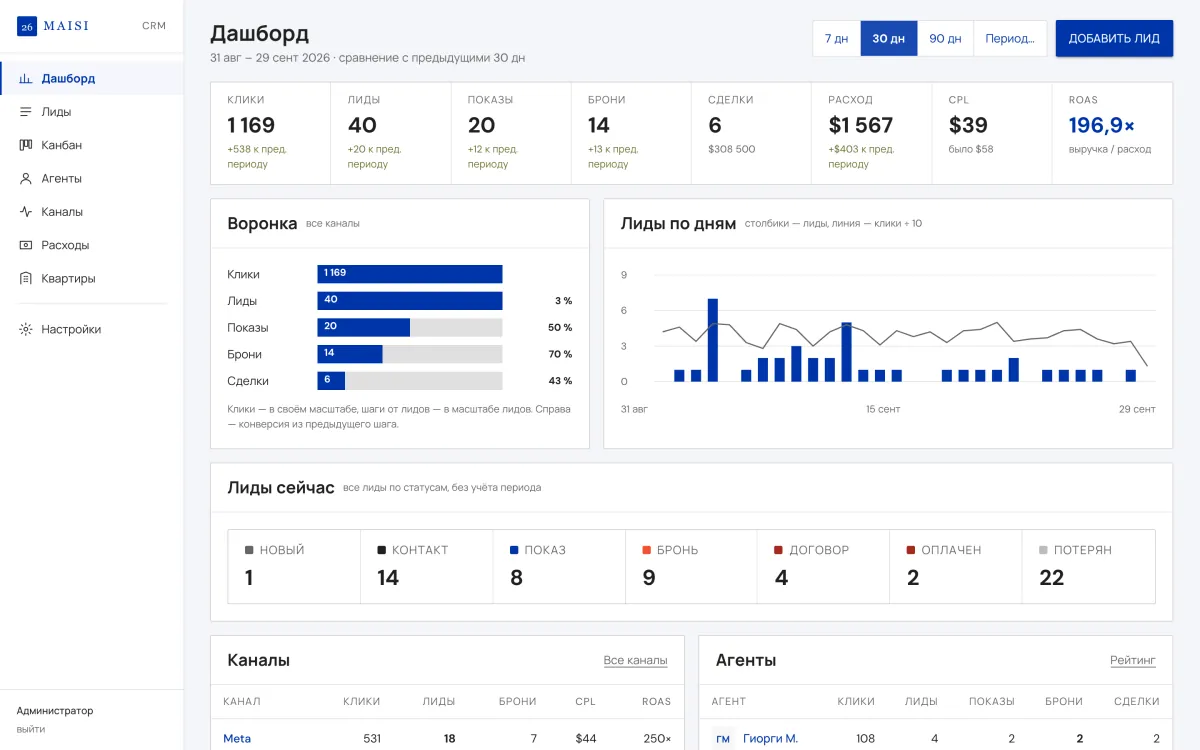Click the выйти logout link
Viewport: 1200px width, 750px height.
tap(31, 729)
